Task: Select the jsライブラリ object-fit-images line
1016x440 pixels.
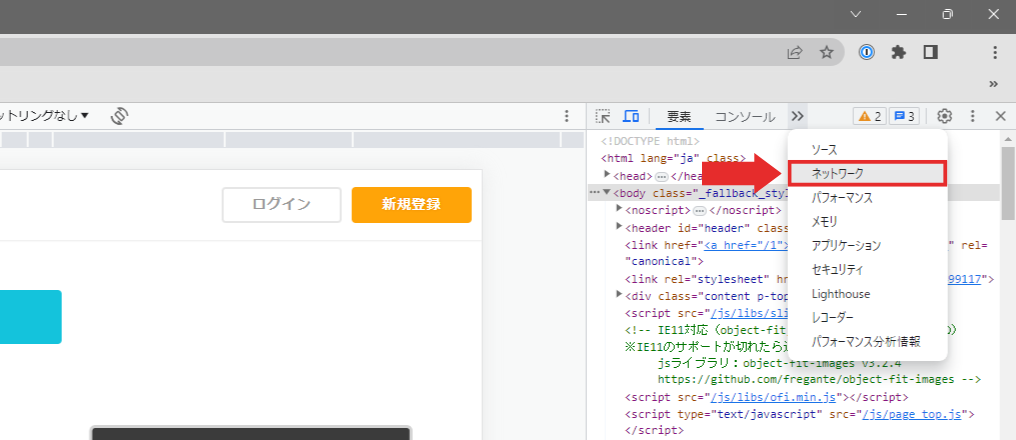Action: point(779,363)
